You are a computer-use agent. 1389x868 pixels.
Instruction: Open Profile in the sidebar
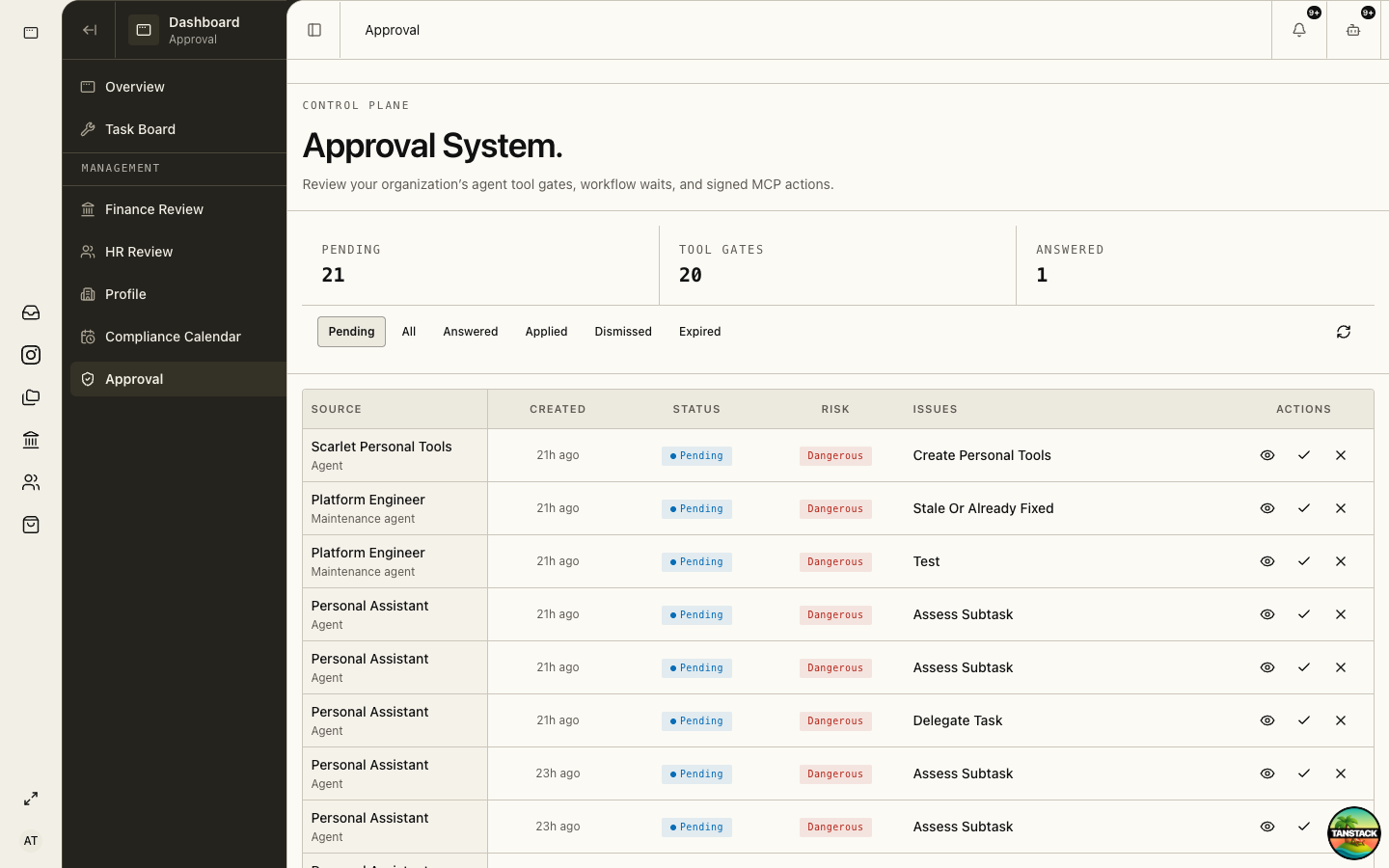click(178, 294)
